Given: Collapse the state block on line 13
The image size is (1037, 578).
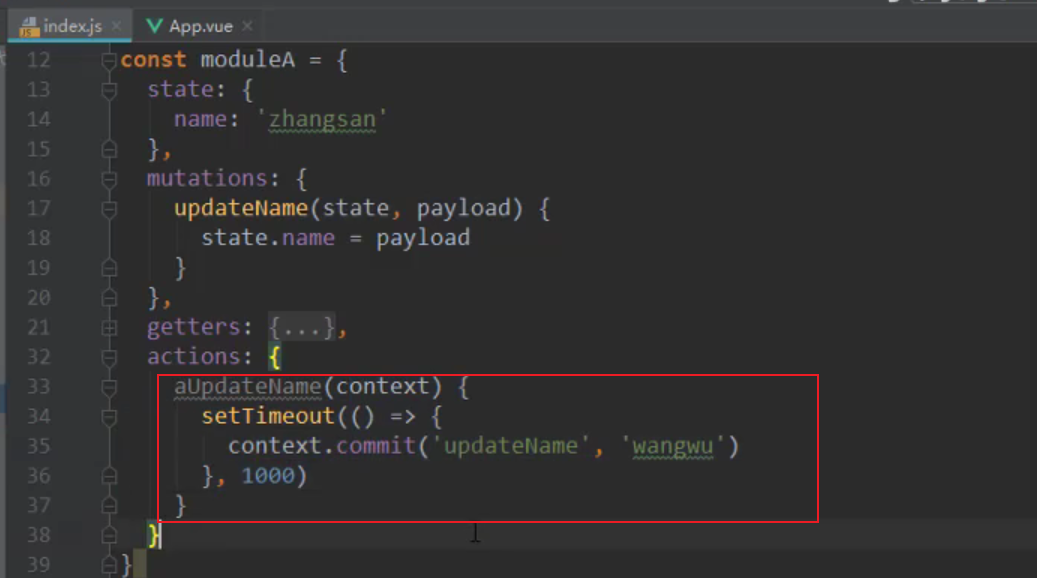Looking at the screenshot, I should (x=109, y=91).
